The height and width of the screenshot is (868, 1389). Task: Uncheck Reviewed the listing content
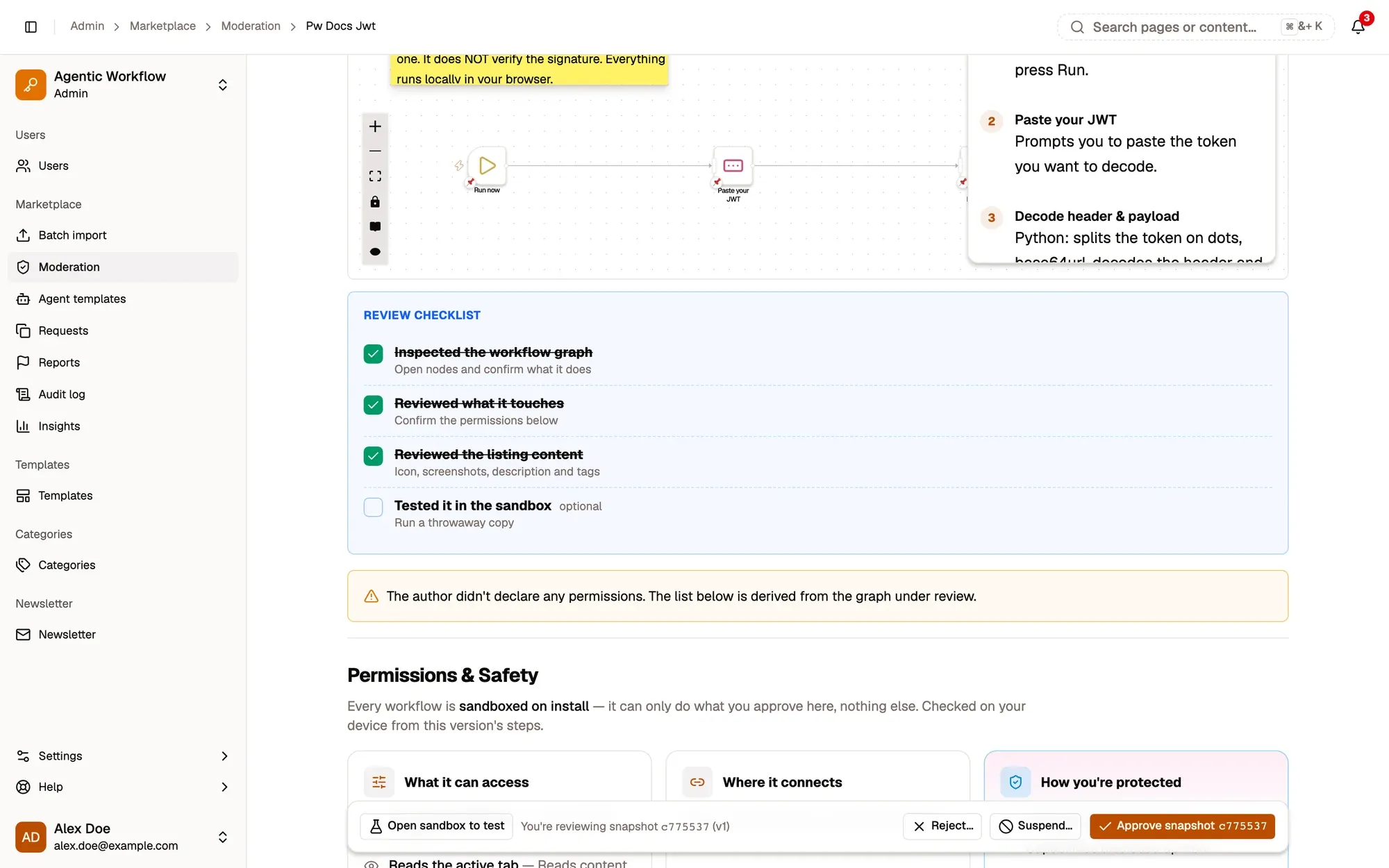click(373, 456)
